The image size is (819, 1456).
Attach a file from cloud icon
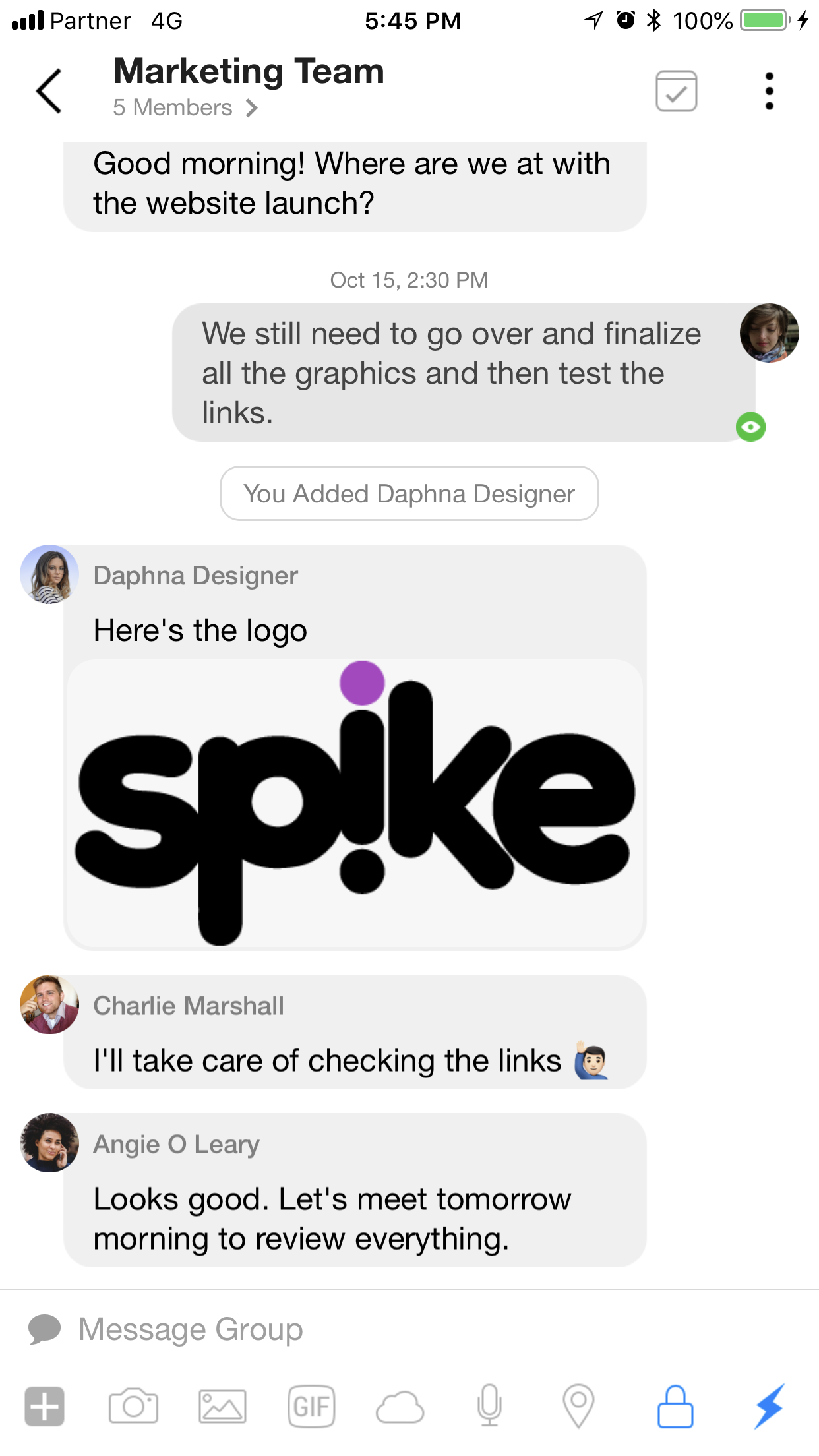(400, 1407)
